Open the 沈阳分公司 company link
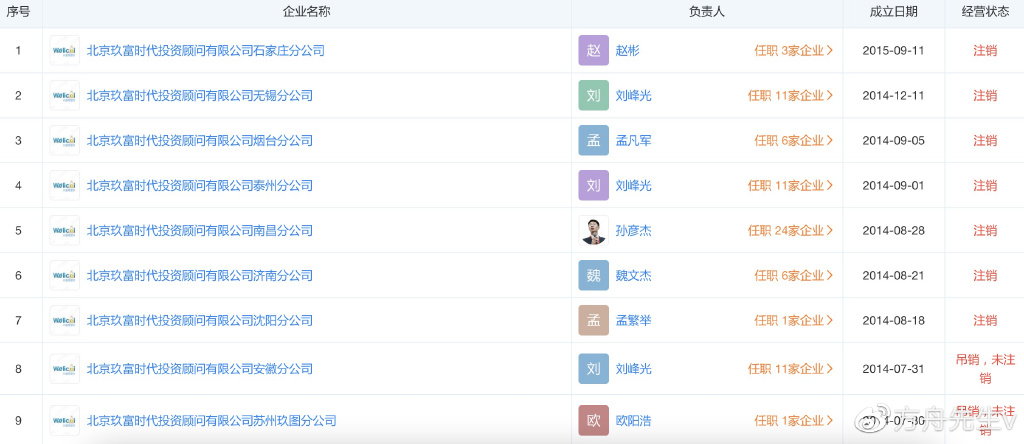Screen dimensions: 1024x444 point(200,321)
